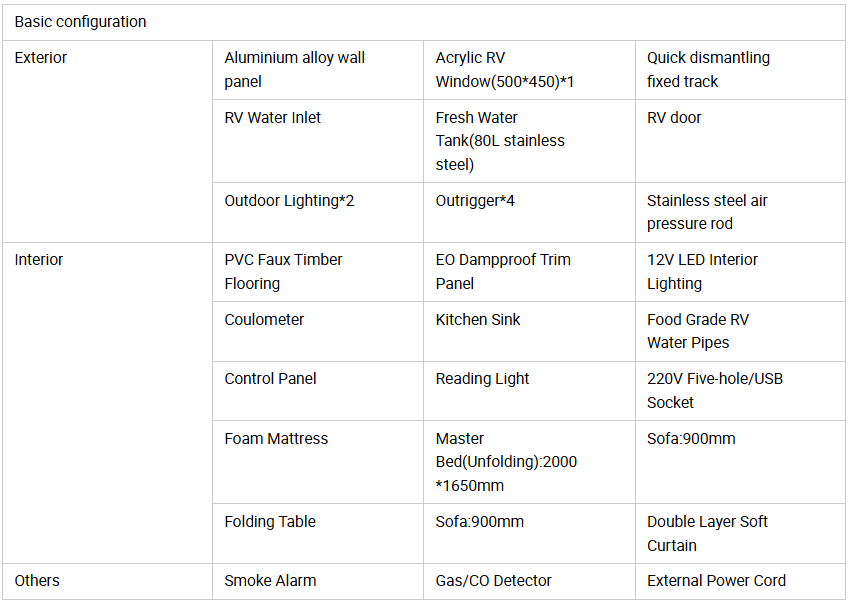This screenshot has width=849, height=603.
Task: Click the Fresh Water Tank cell
Action: (x=529, y=141)
